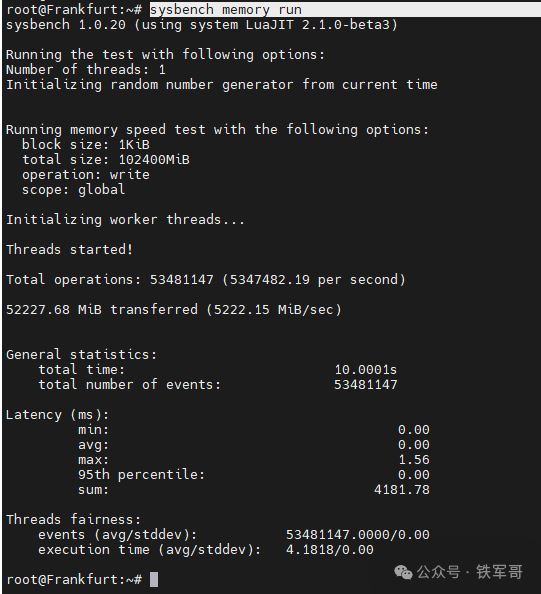
Task: Click the latency sum 4181.78 value
Action: pos(402,489)
